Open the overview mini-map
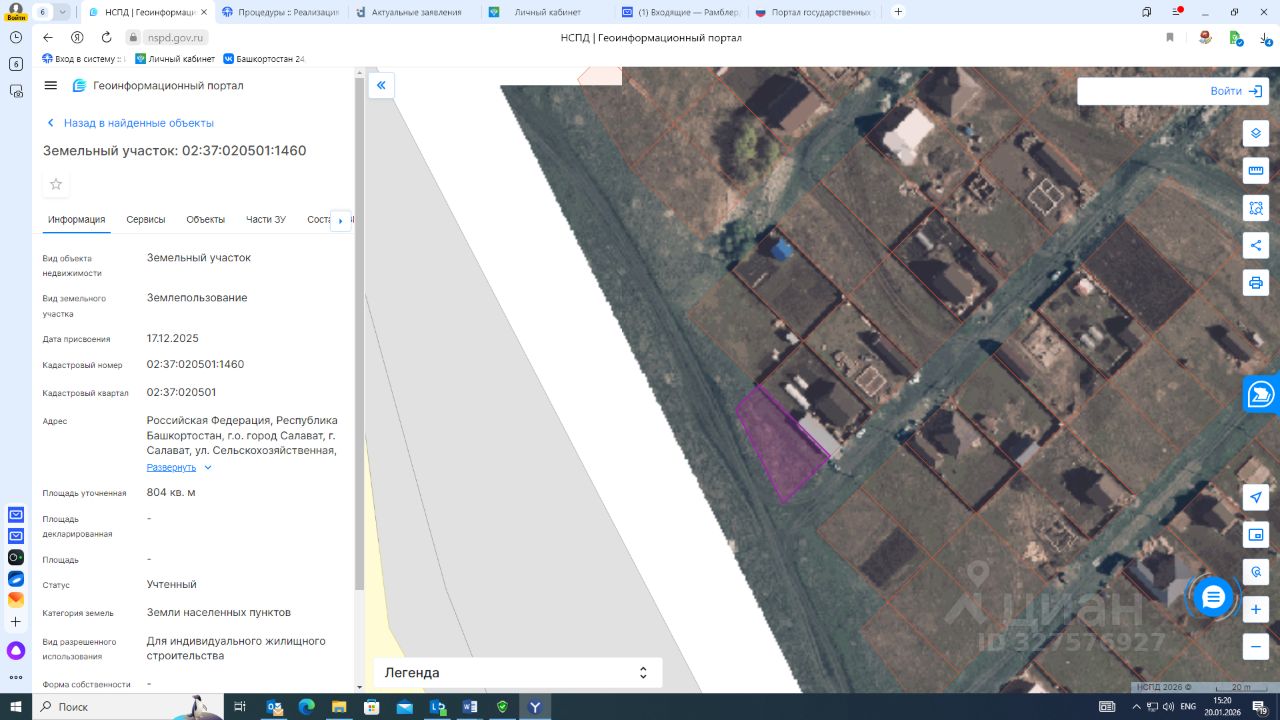 click(x=1256, y=535)
